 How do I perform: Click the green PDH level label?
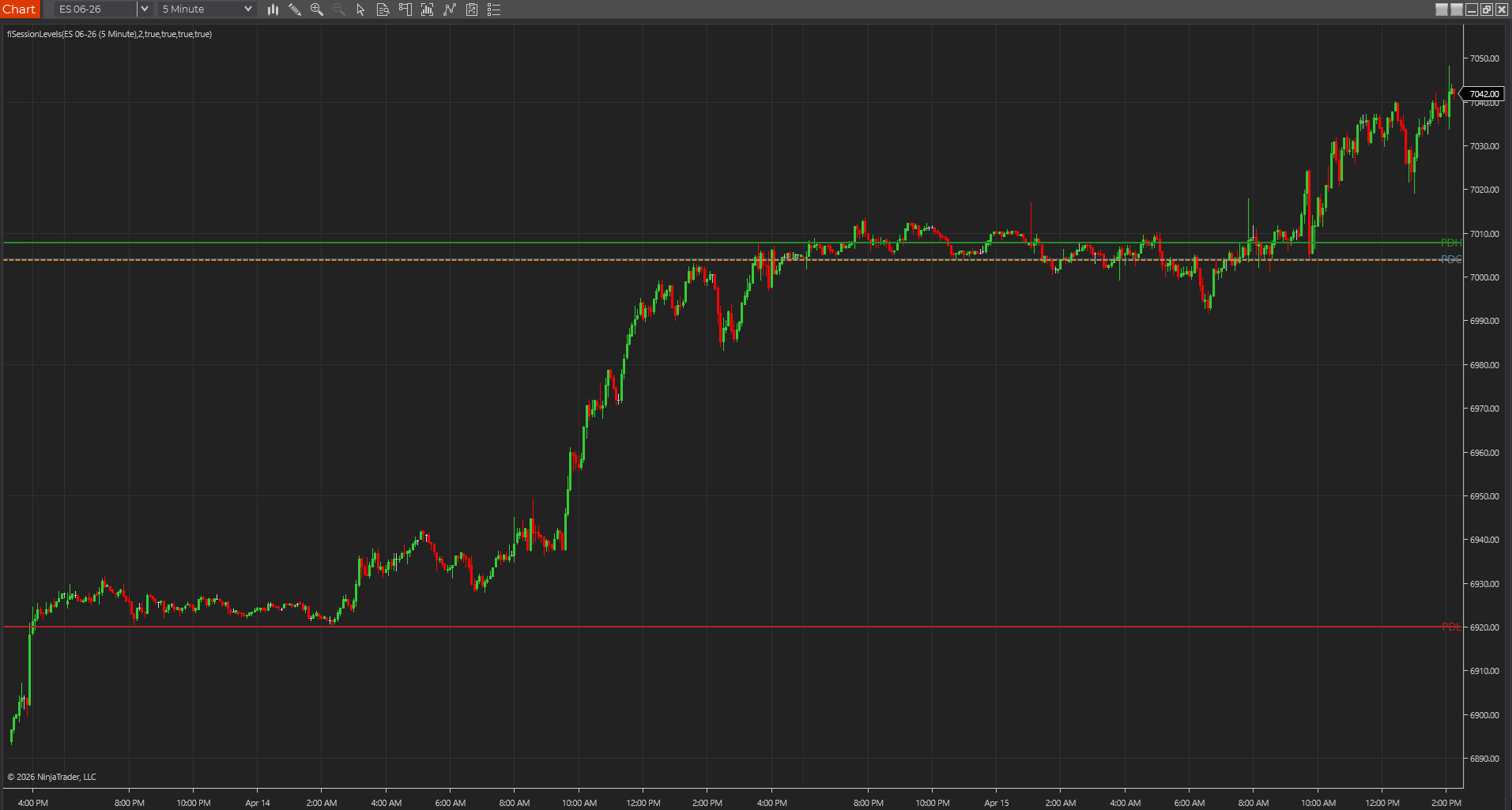[x=1450, y=243]
